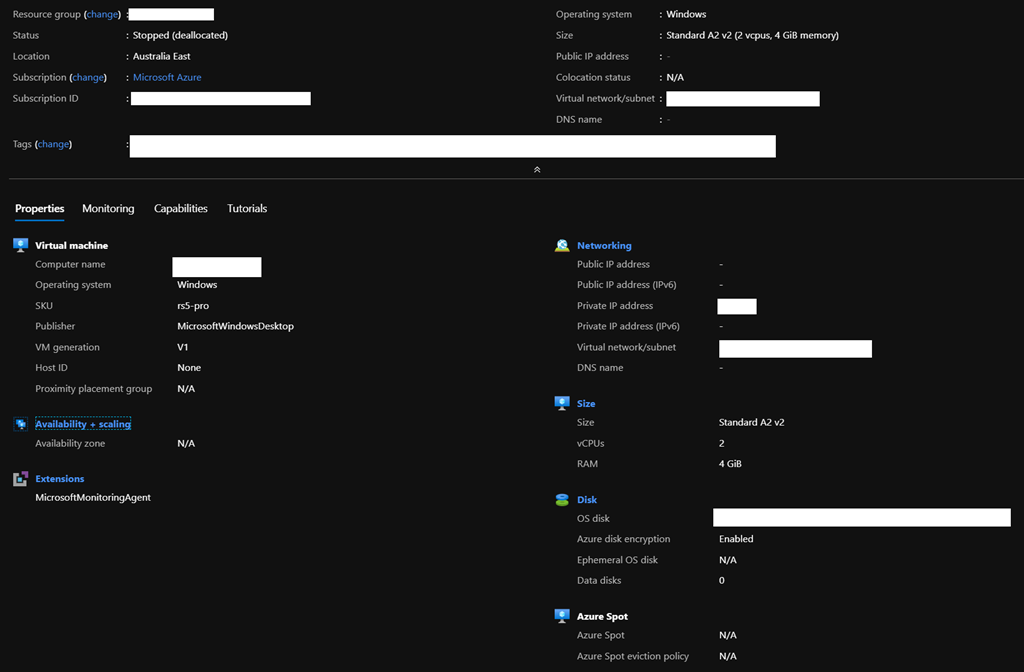Select the Properties tab
The width and height of the screenshot is (1024, 672).
[40, 209]
